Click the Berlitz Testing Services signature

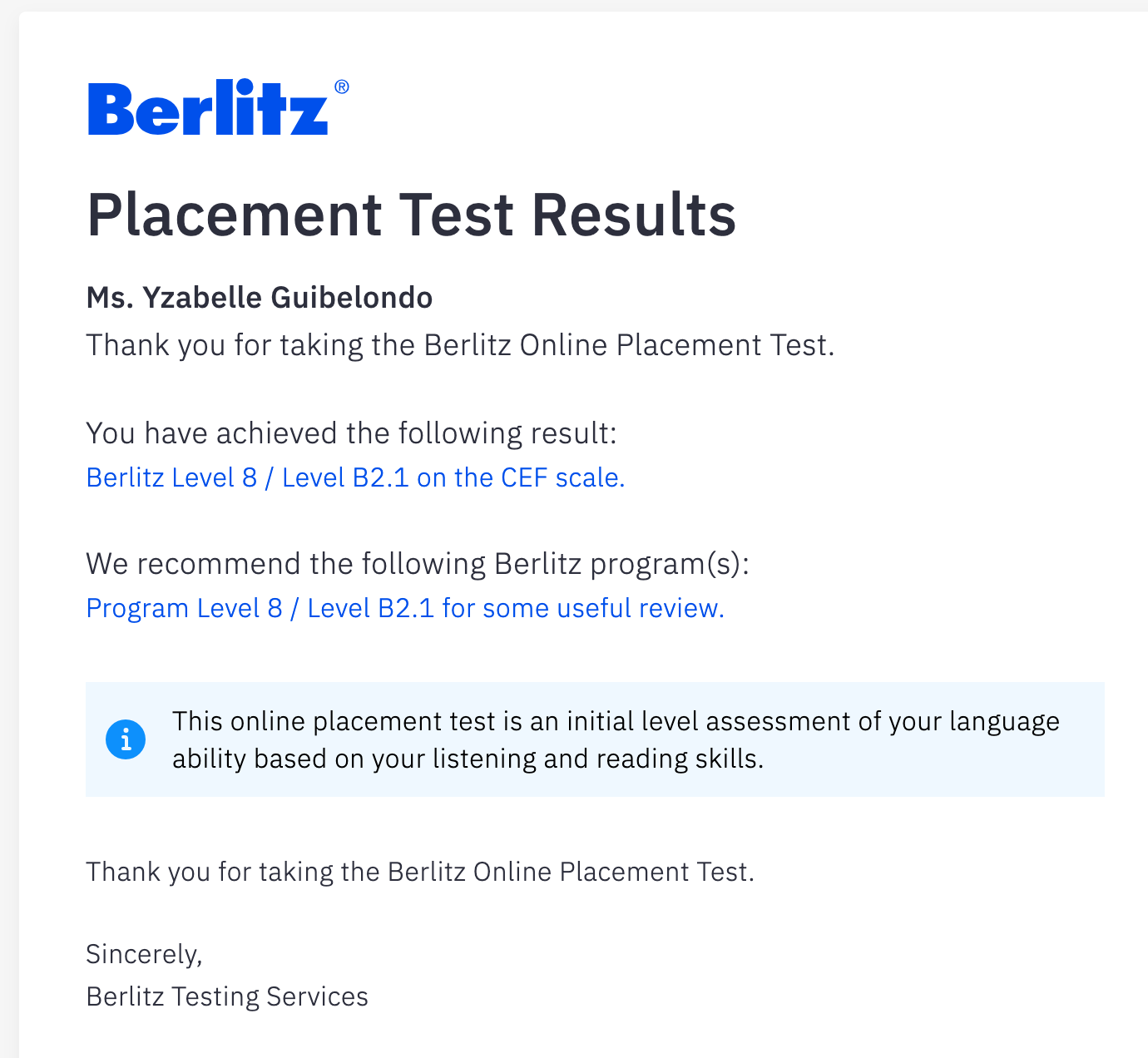pyautogui.click(x=227, y=996)
